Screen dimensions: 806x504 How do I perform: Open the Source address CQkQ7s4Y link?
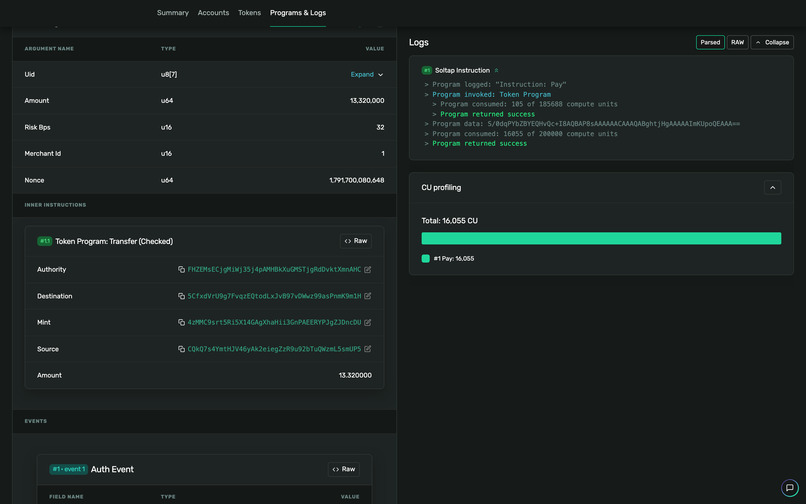pos(274,349)
